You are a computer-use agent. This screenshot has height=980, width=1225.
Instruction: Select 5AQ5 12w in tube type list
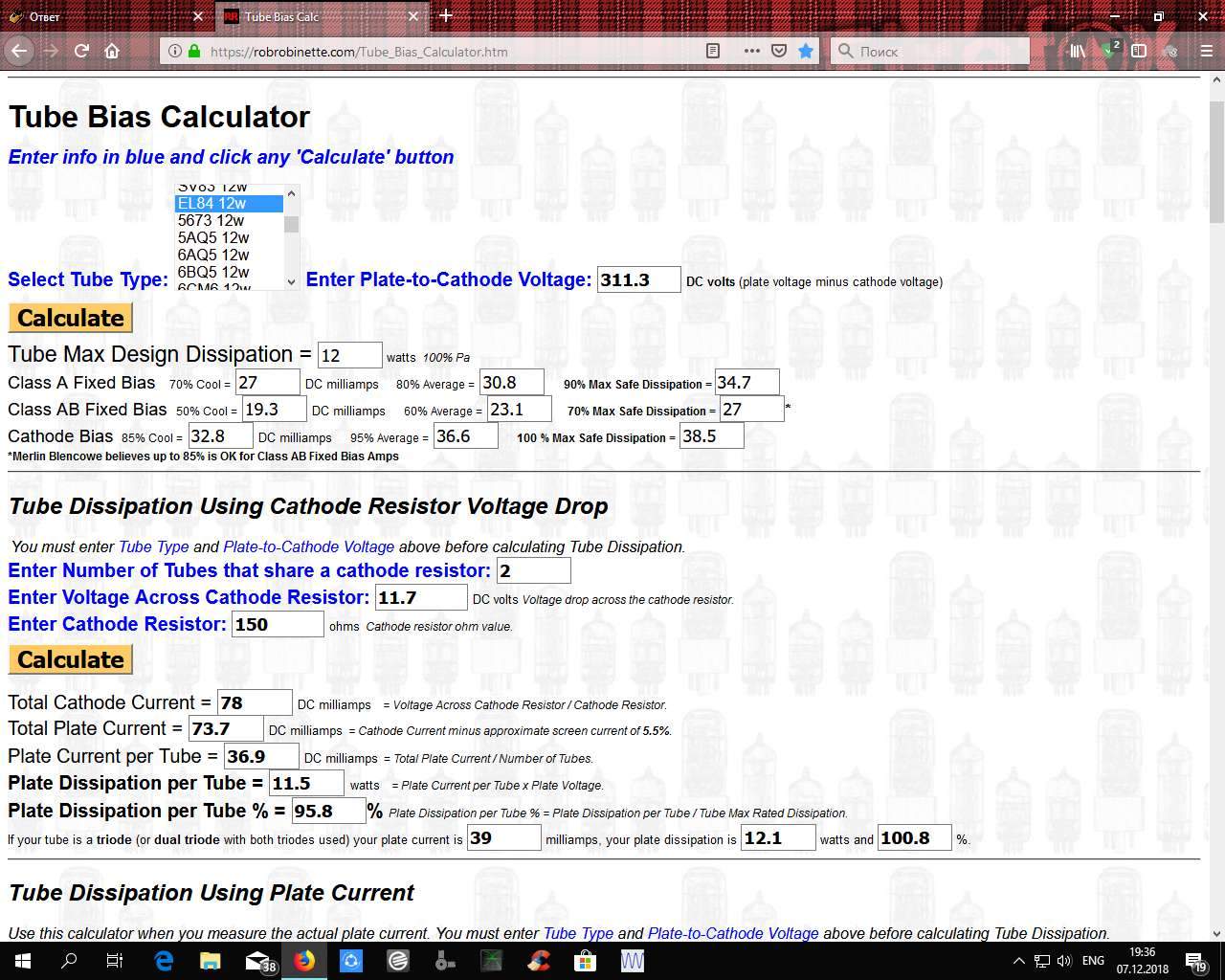(213, 237)
